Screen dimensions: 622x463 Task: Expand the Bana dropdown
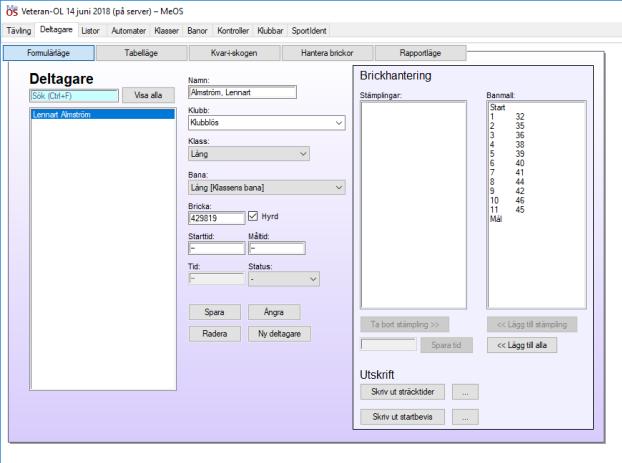pos(267,187)
